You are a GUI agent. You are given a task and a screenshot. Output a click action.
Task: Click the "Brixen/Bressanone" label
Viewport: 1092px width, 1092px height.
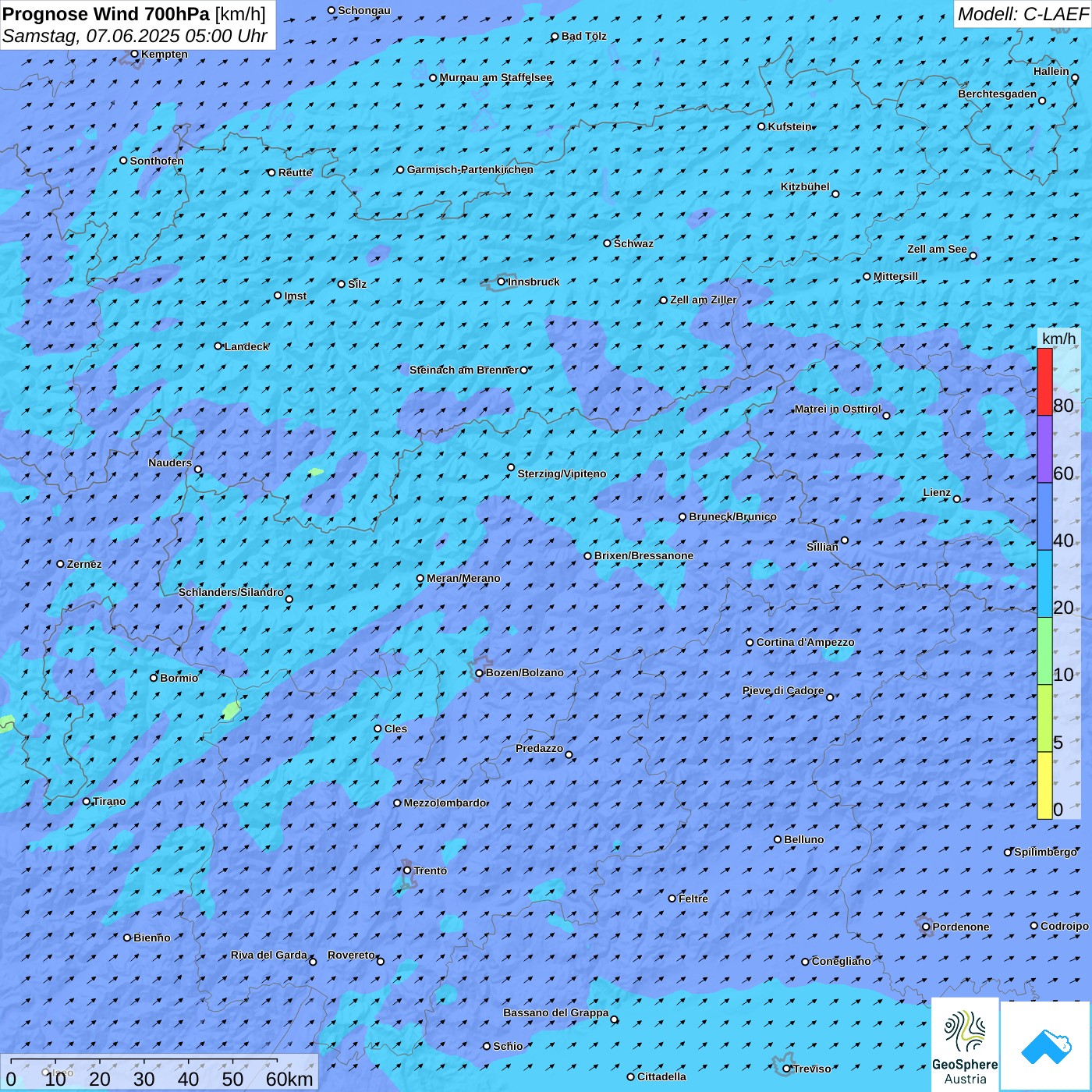[643, 555]
